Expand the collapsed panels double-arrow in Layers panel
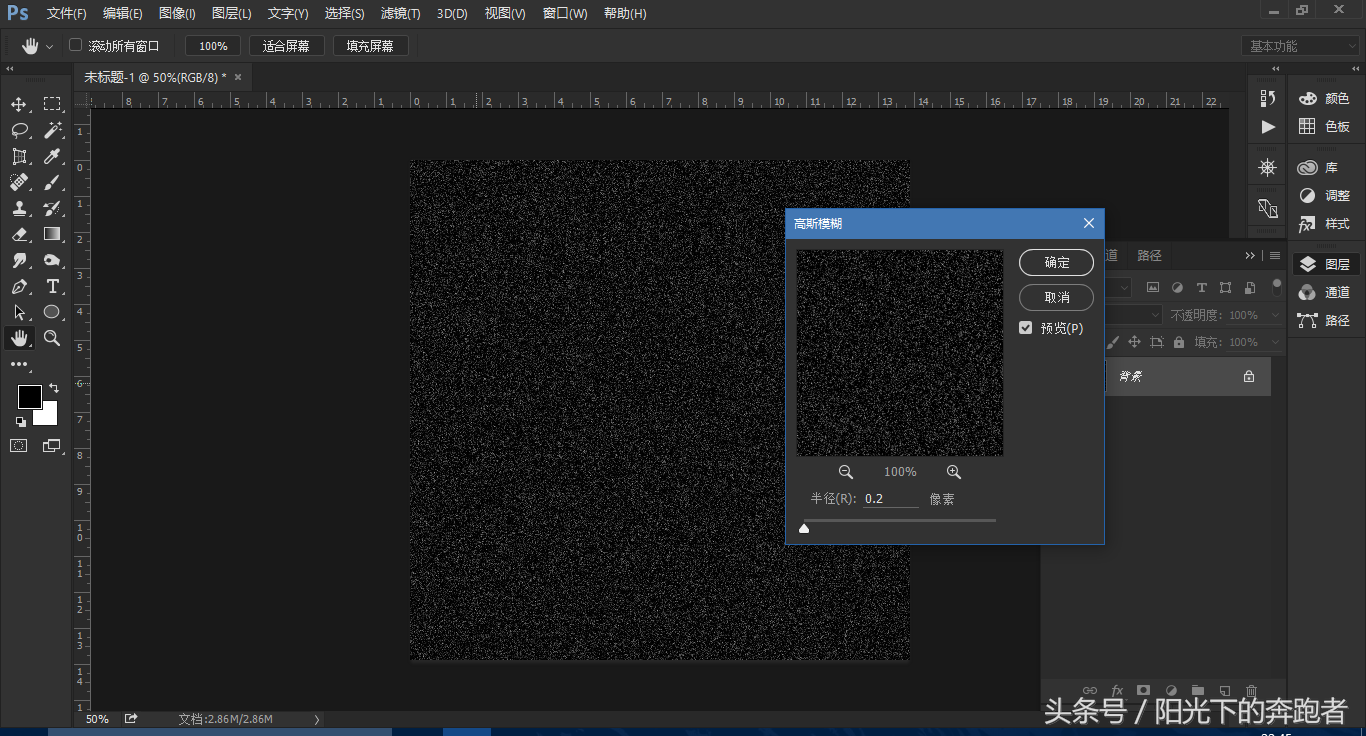 pos(1250,256)
